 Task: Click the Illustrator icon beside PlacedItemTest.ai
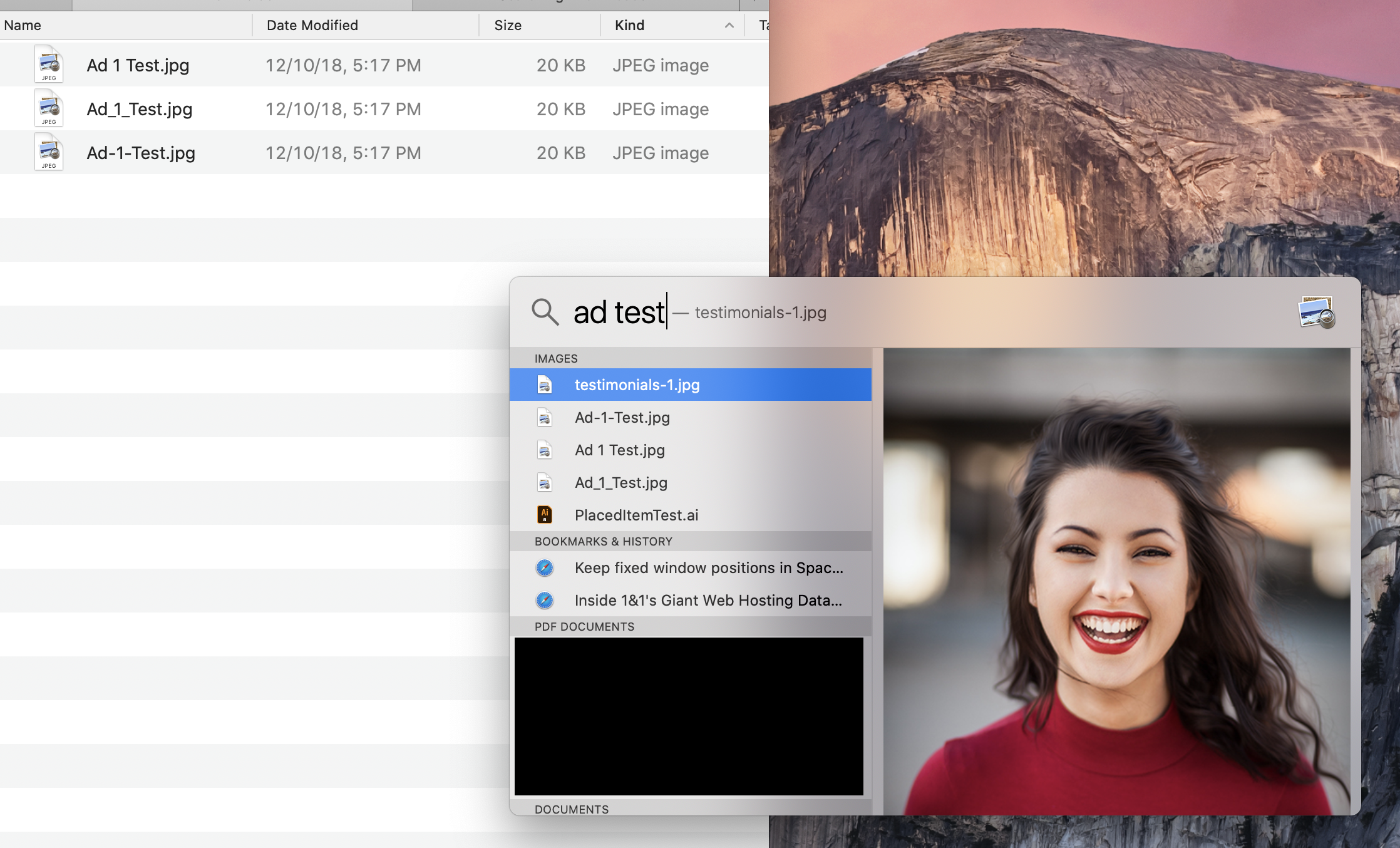pos(545,515)
